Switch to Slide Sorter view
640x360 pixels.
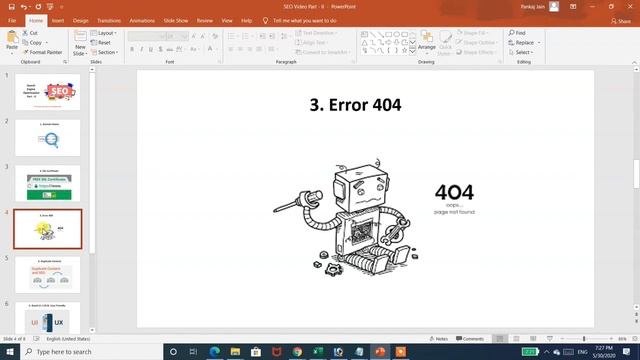pyautogui.click(x=516, y=339)
